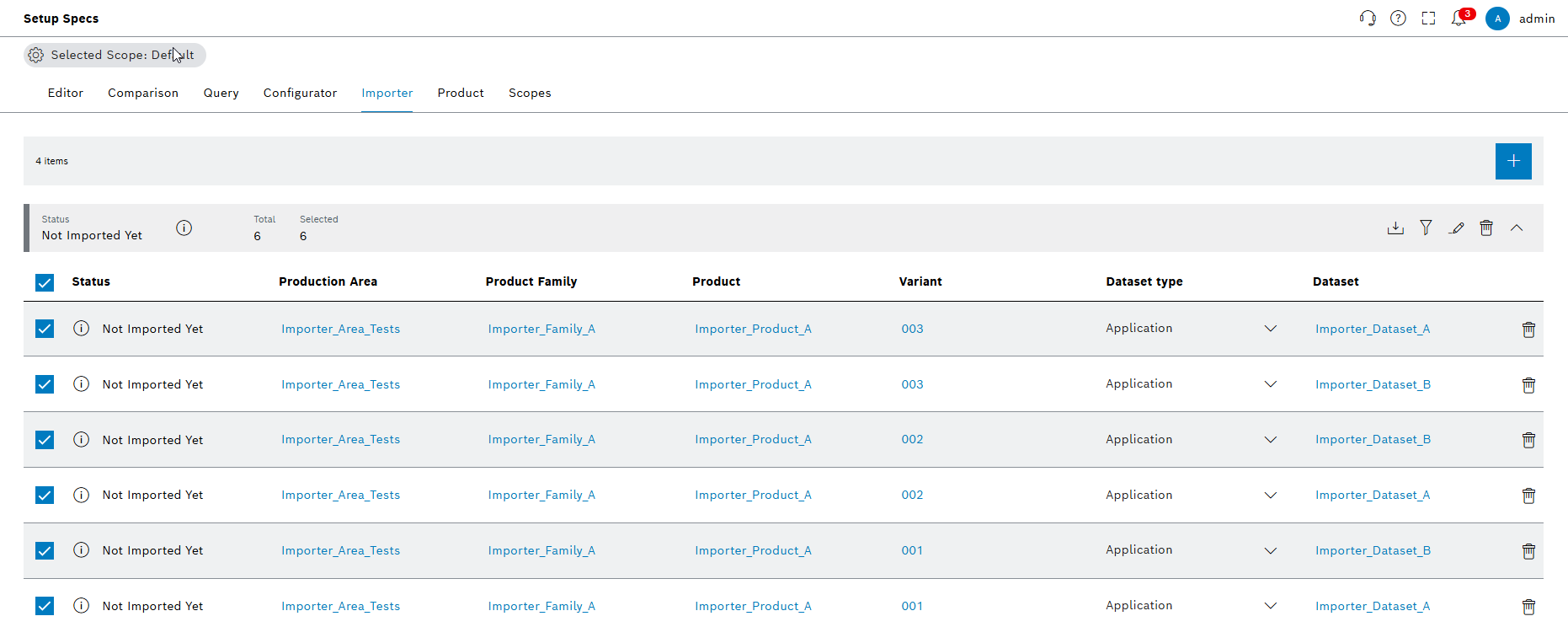Toggle fullscreen mode icon

click(1428, 19)
